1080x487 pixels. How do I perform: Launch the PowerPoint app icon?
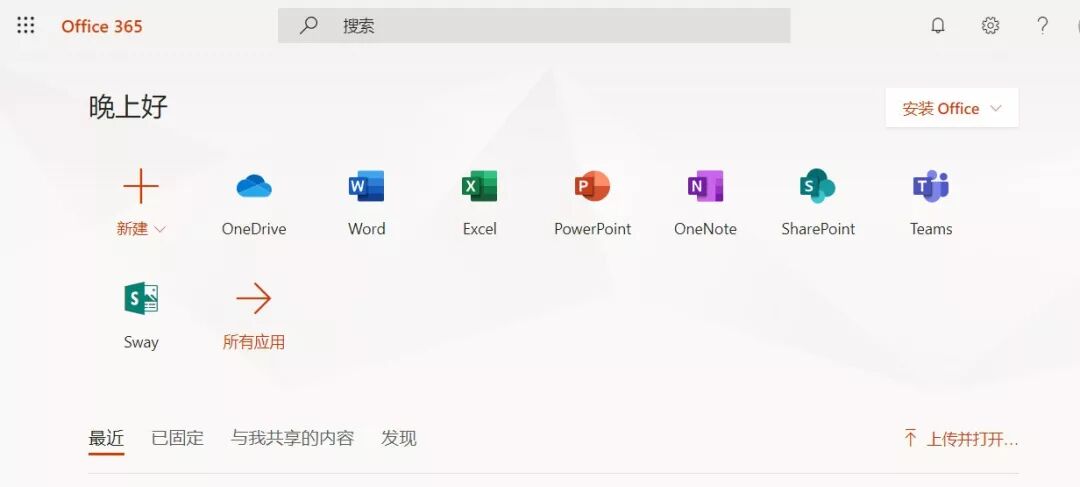[x=592, y=186]
